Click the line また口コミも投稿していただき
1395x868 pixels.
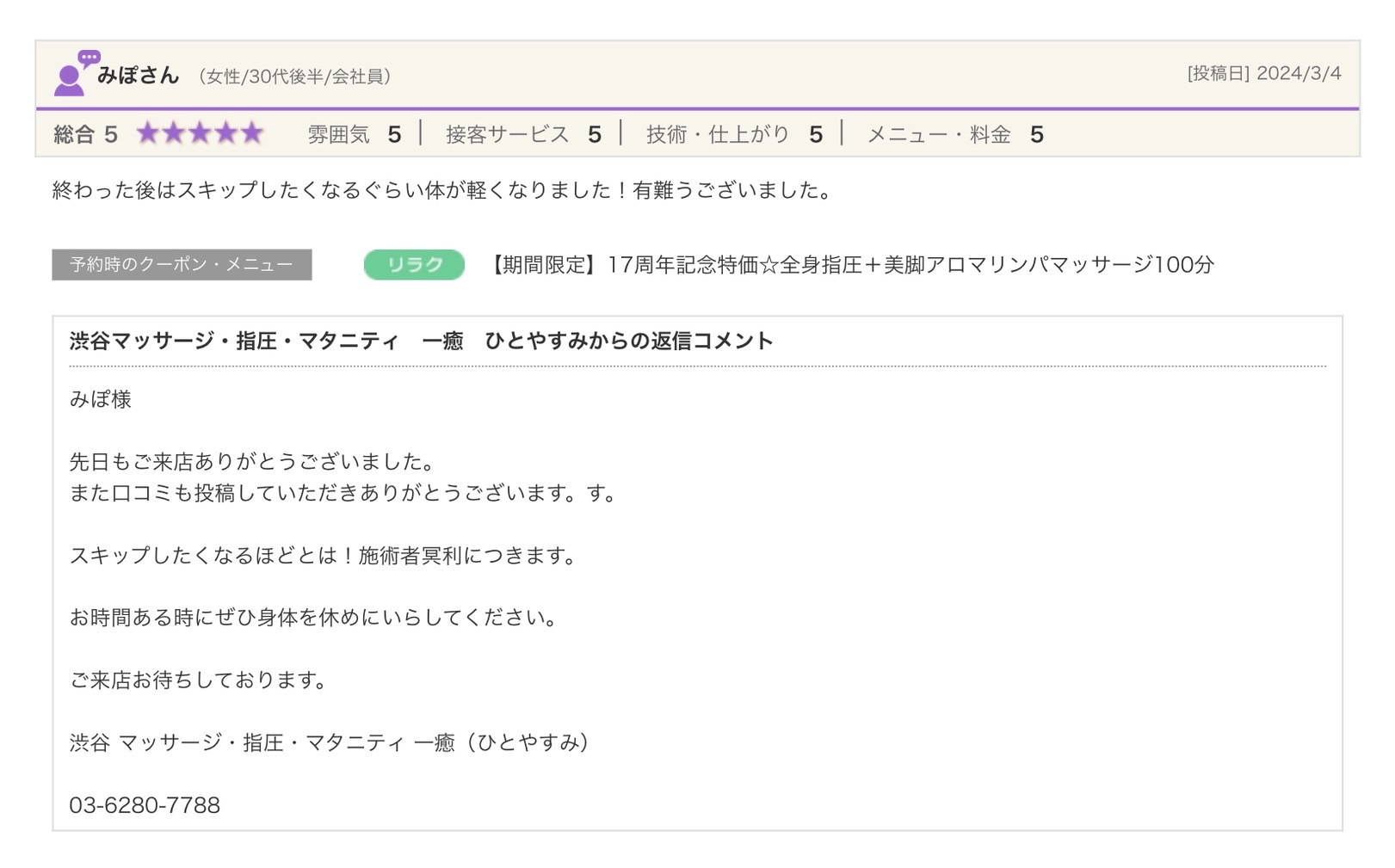(343, 493)
